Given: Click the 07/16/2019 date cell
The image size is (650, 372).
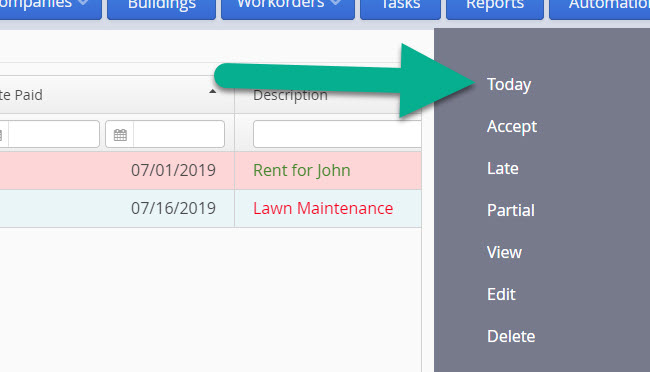Looking at the screenshot, I should (173, 208).
